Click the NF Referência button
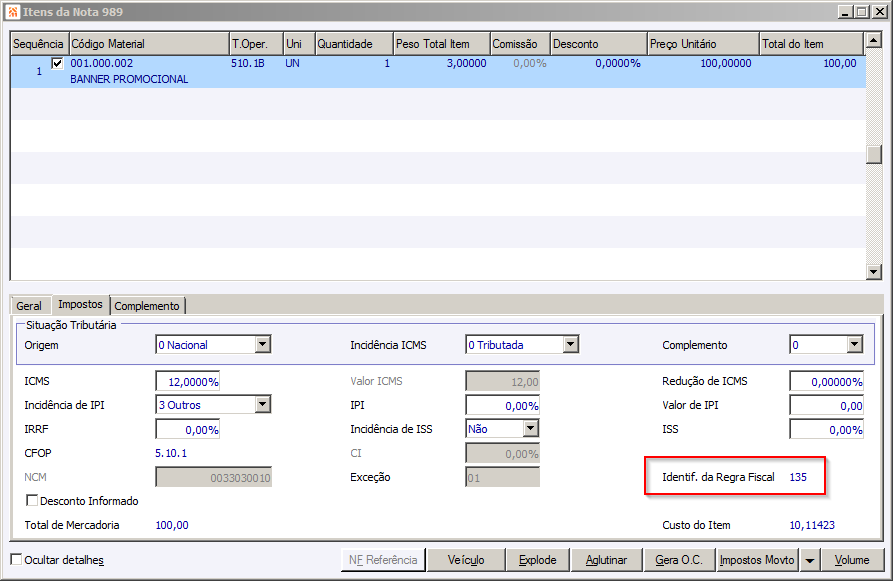Viewport: 893px width, 581px height. point(383,560)
